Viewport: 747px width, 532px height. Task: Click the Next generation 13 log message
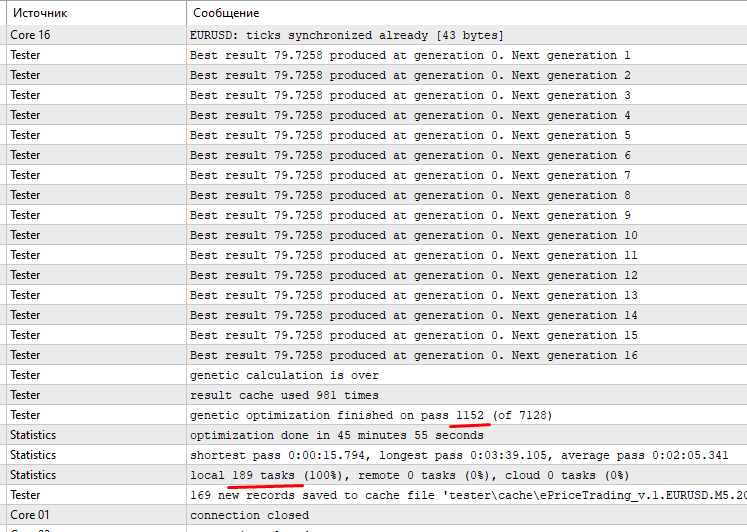(414, 295)
